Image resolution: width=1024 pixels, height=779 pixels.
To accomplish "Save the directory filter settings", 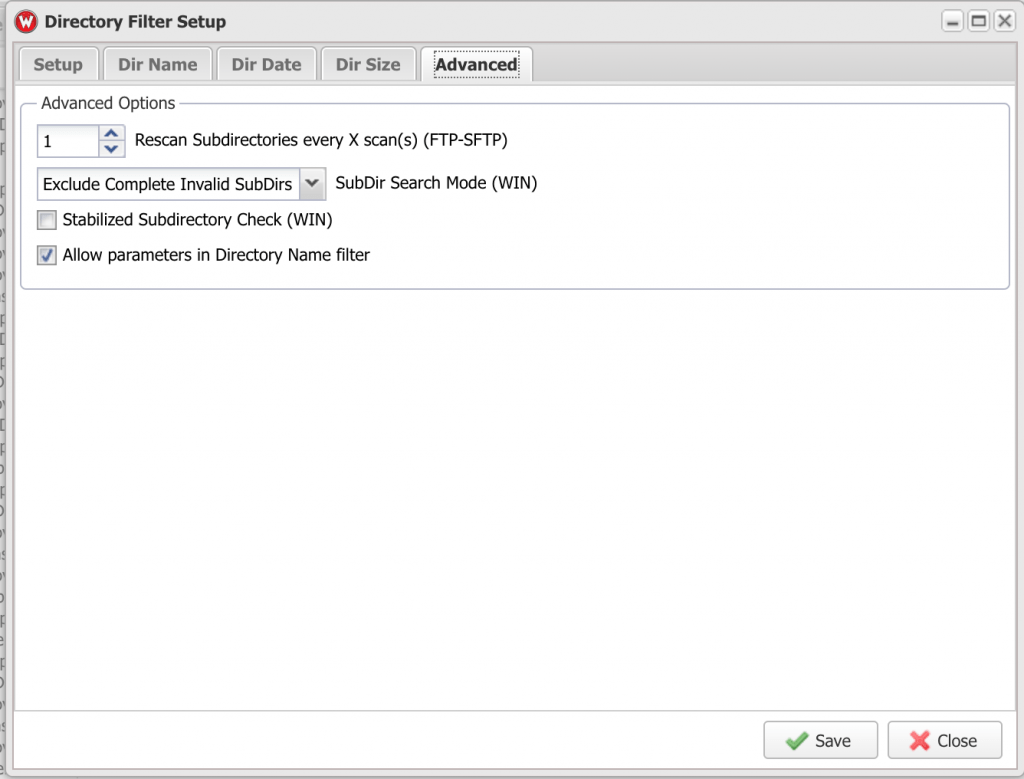I will (x=820, y=740).
